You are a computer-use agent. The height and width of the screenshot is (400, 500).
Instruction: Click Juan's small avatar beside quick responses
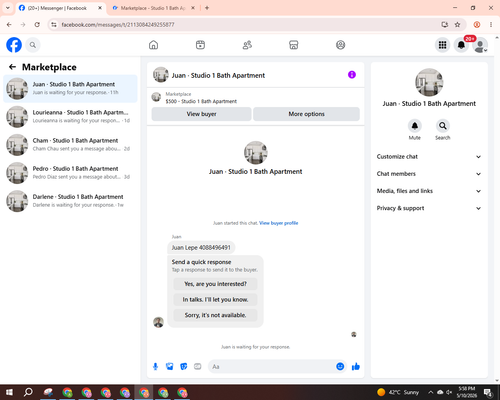coord(158,322)
